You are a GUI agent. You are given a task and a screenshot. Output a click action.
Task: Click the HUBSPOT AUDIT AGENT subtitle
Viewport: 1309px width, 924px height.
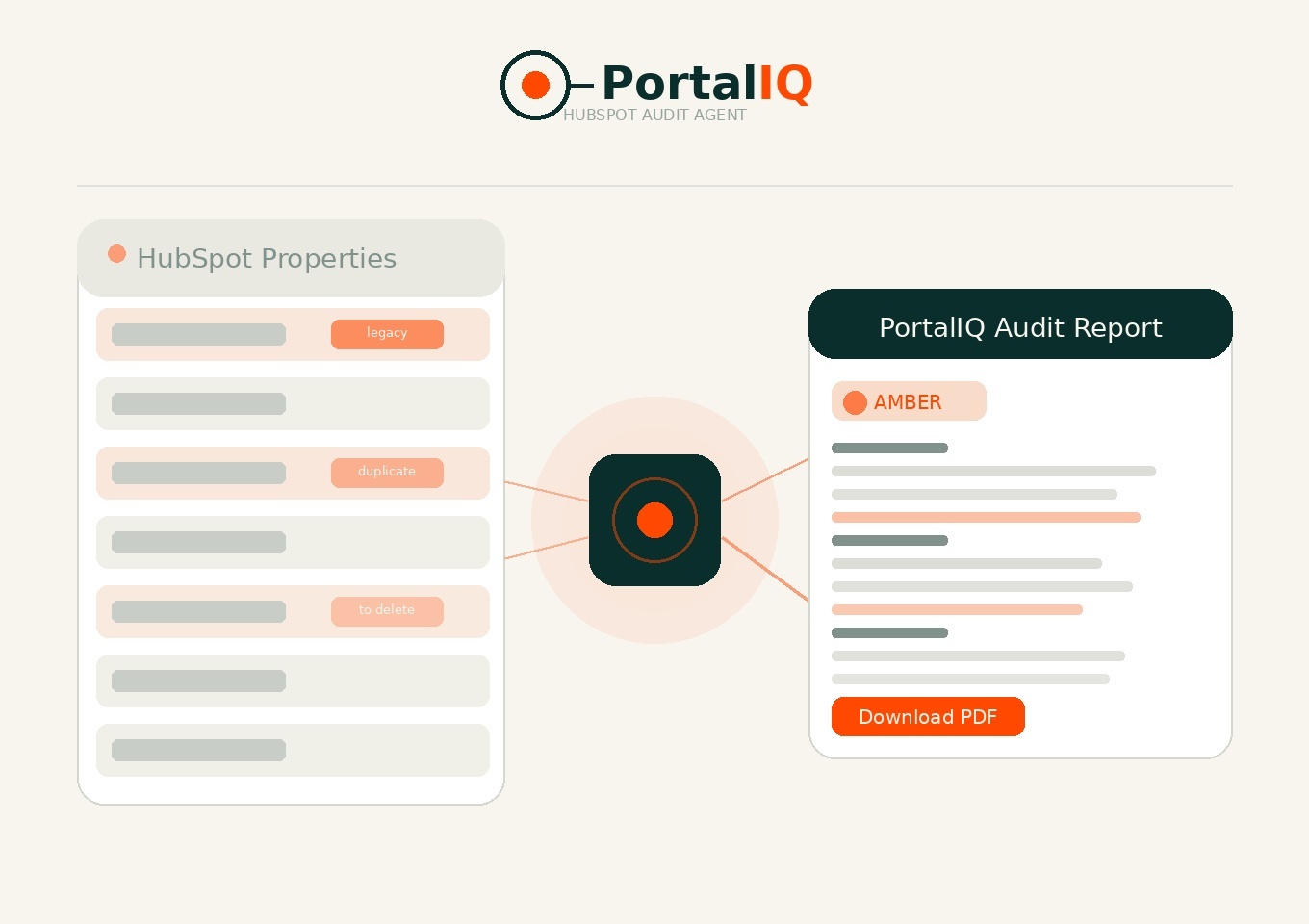(x=654, y=115)
